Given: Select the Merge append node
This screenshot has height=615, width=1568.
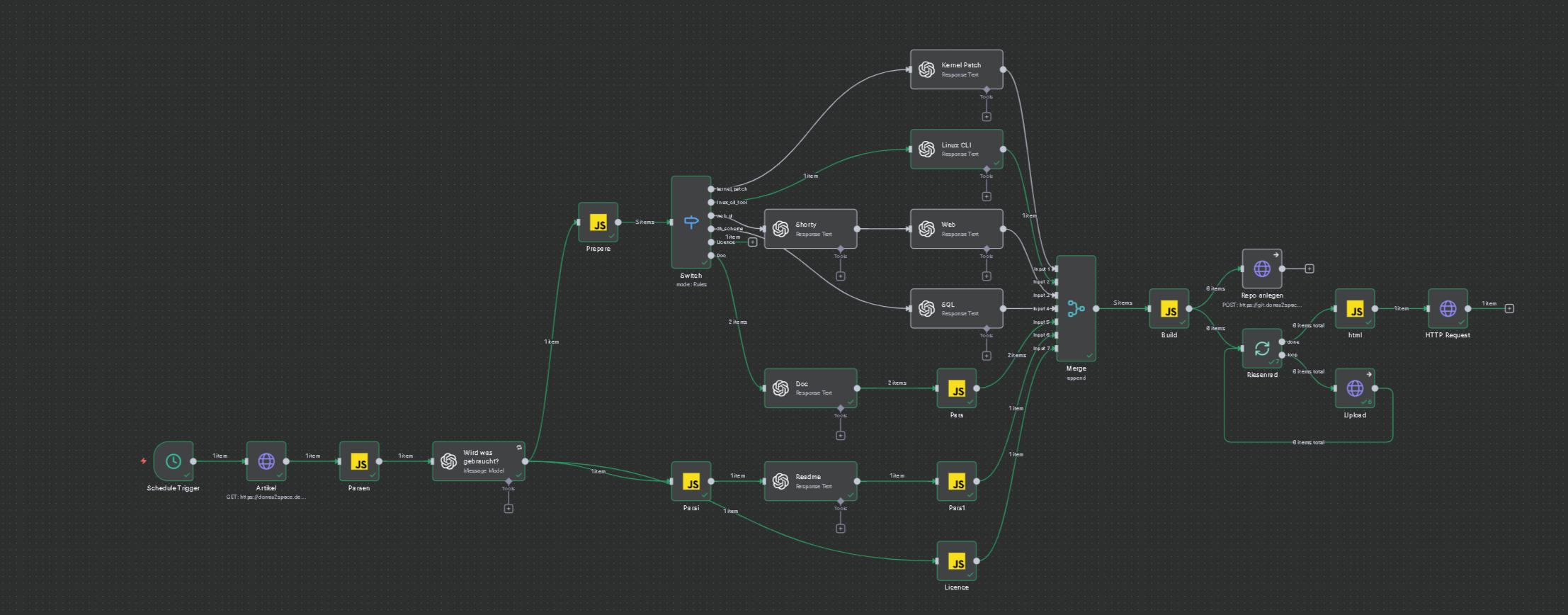Looking at the screenshot, I should tap(1076, 308).
